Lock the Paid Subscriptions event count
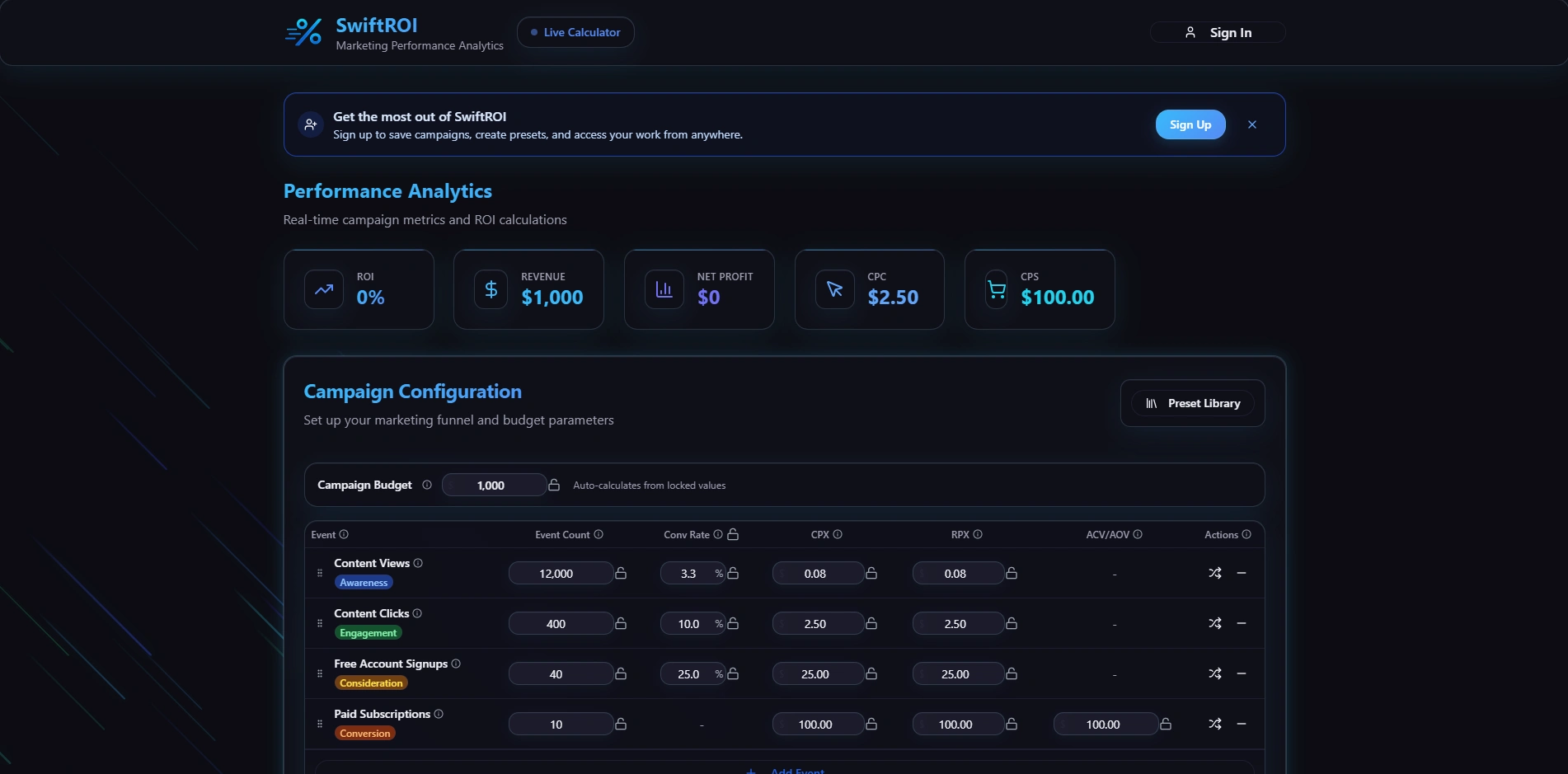 pos(621,724)
